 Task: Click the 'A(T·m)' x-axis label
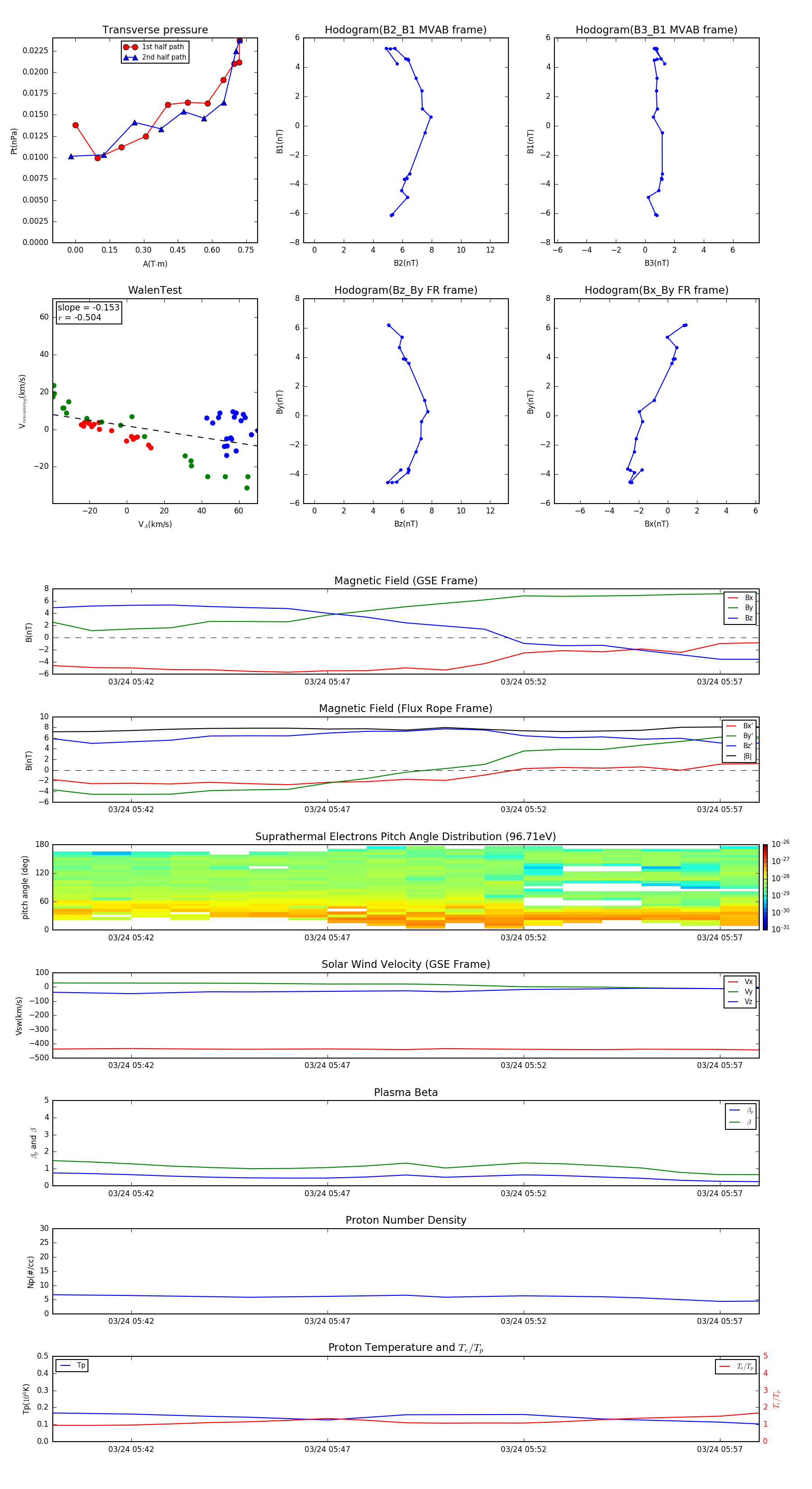[x=155, y=264]
